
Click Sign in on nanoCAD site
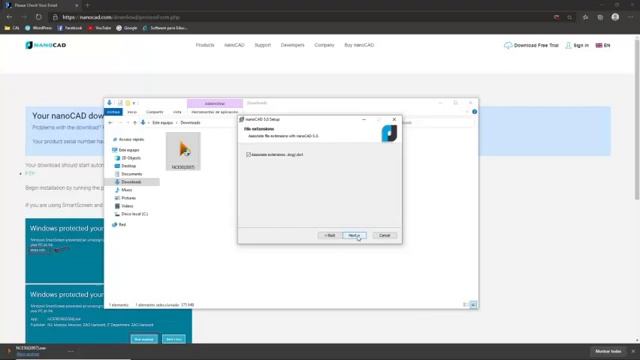[577, 45]
